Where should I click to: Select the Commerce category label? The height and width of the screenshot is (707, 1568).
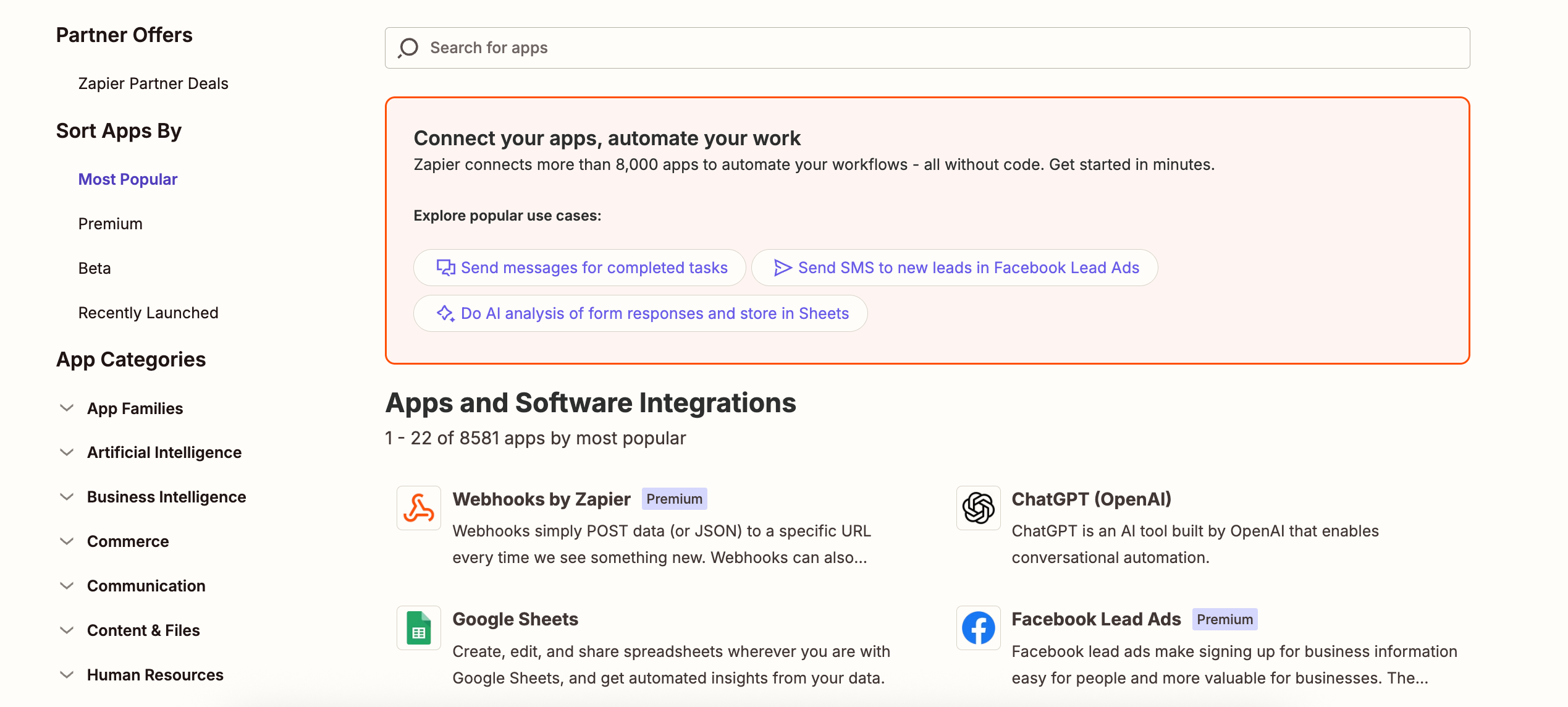[x=128, y=541]
